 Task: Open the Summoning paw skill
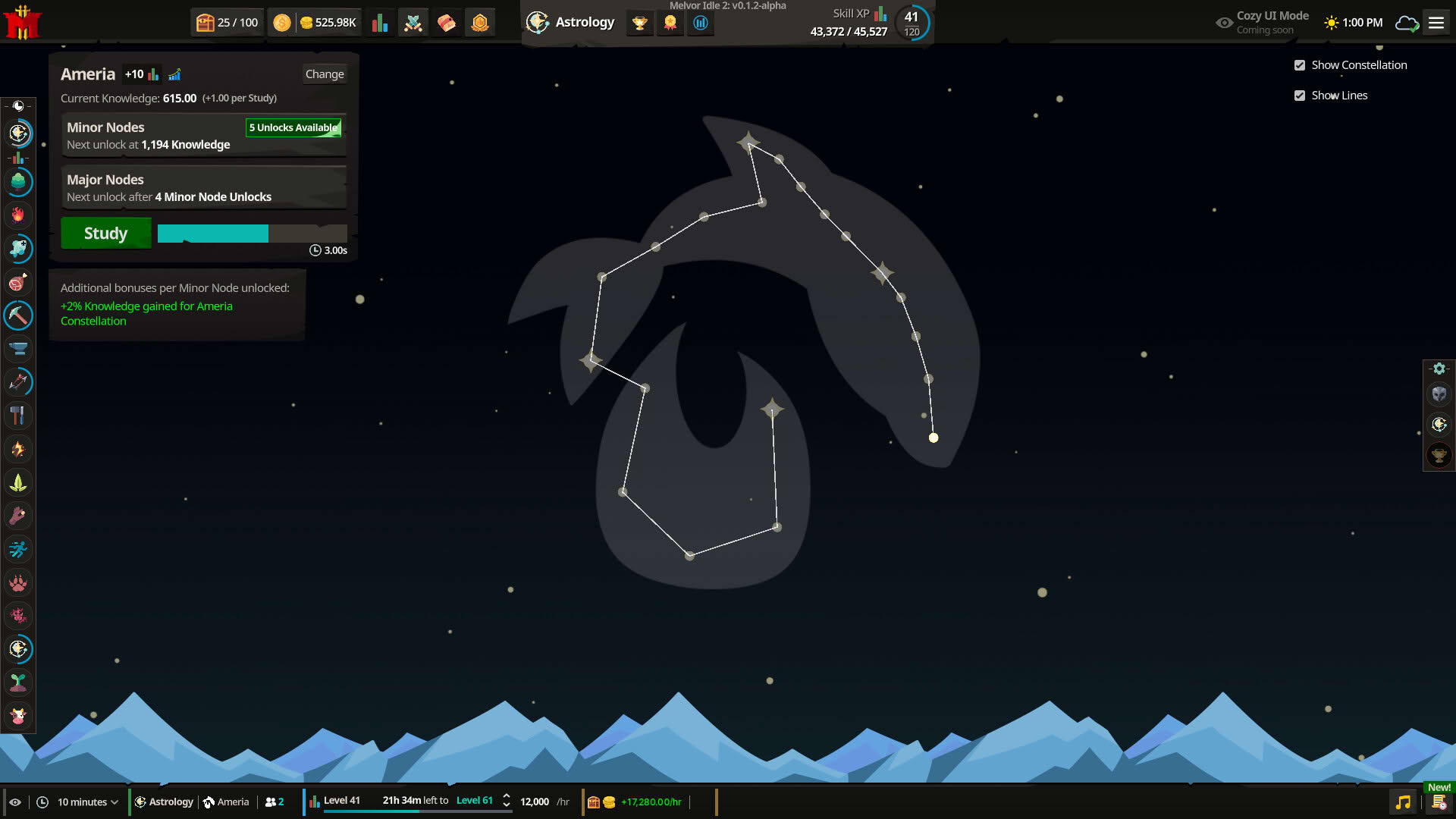pos(18,582)
